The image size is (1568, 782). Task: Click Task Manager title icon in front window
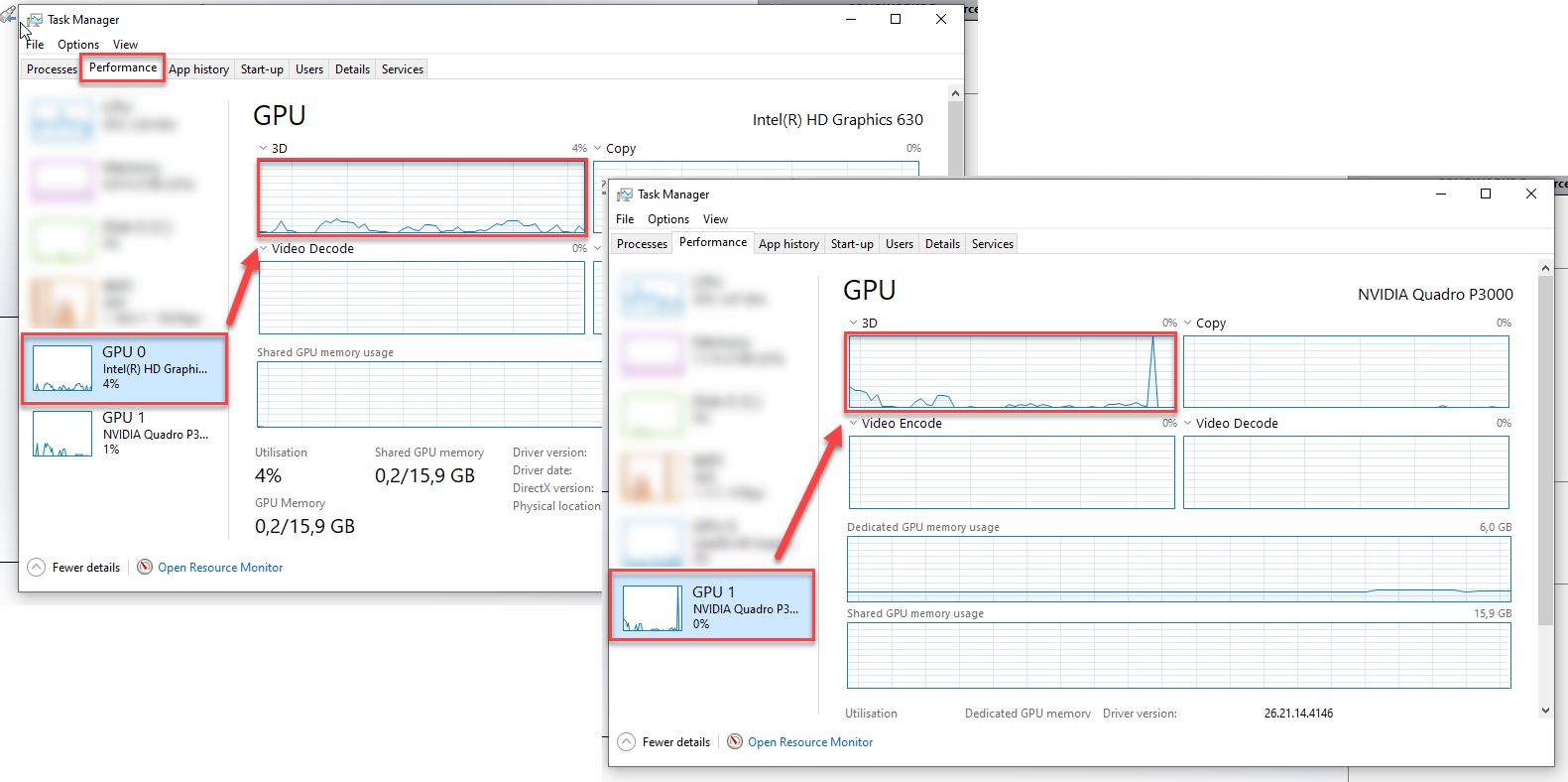click(625, 195)
